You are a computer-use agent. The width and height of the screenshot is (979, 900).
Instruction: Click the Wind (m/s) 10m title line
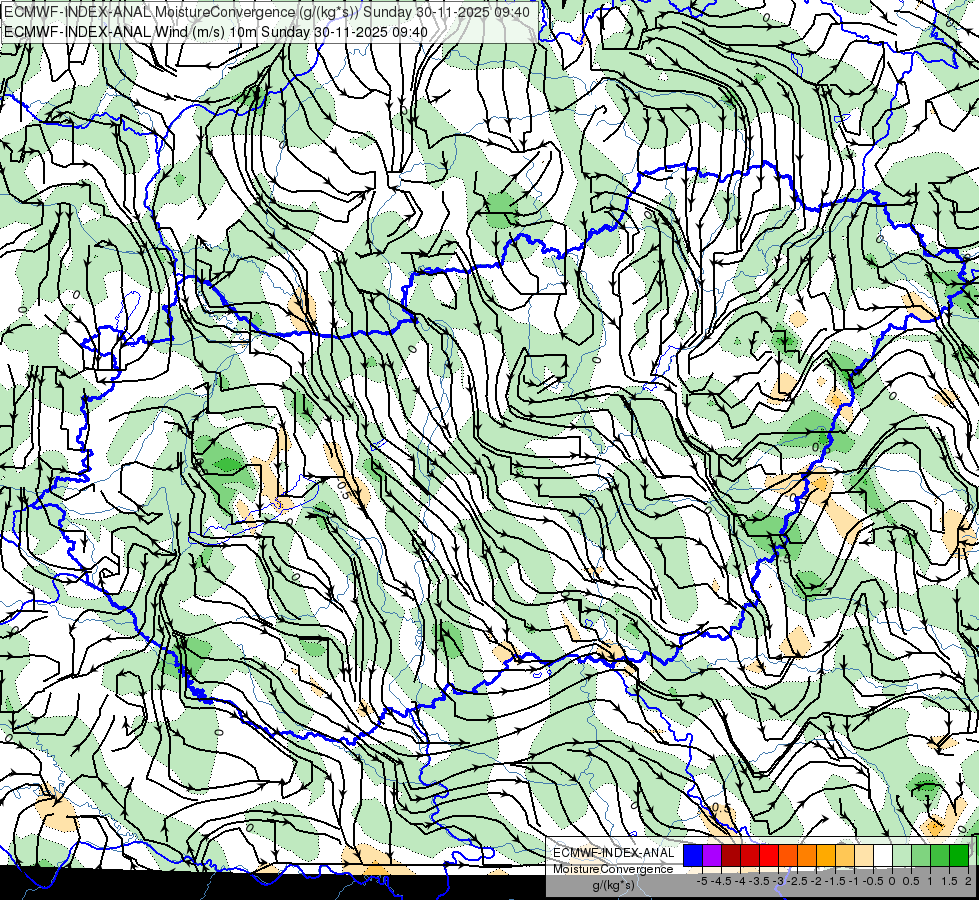click(216, 31)
